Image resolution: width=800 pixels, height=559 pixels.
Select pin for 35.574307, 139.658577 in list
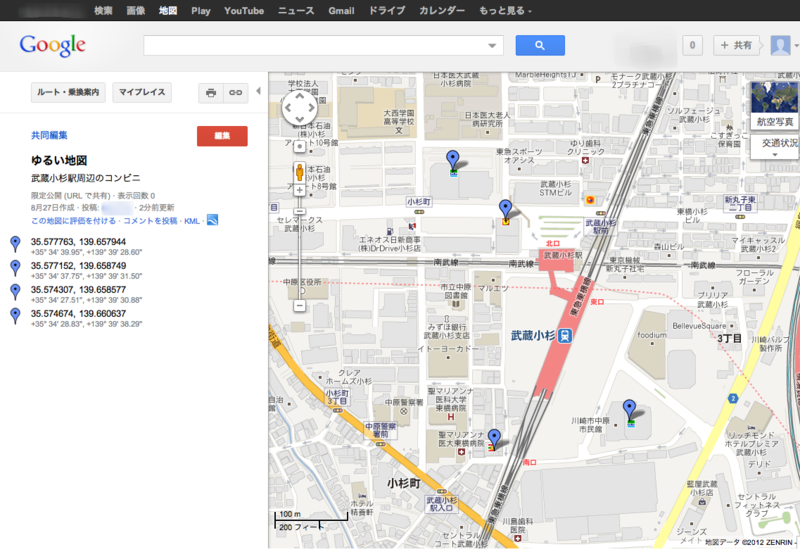(x=15, y=292)
